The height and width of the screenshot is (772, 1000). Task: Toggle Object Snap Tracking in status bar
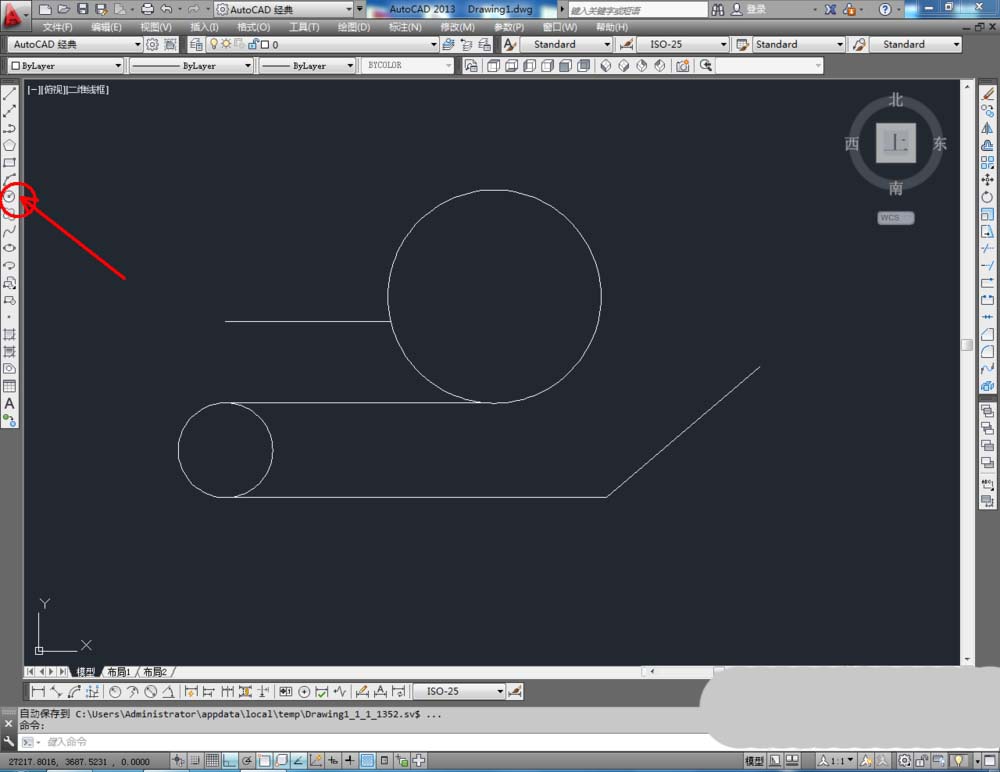(x=298, y=760)
